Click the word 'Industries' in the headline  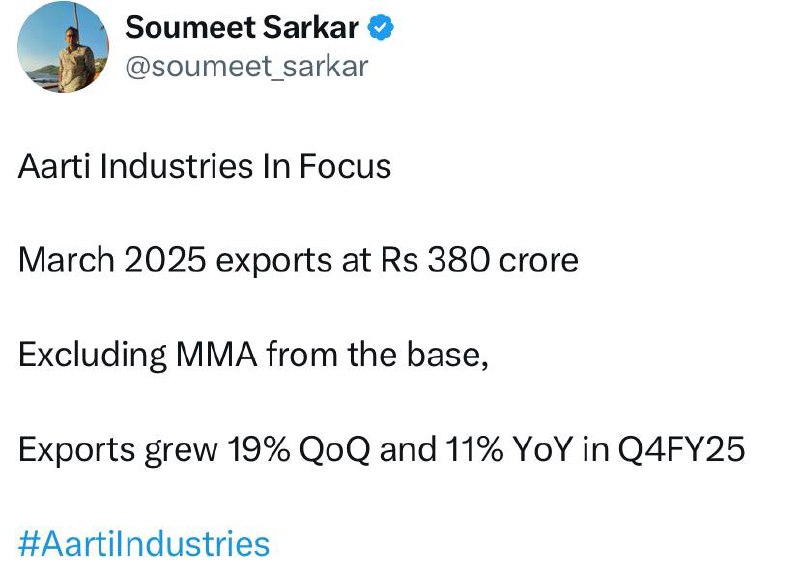[176, 166]
